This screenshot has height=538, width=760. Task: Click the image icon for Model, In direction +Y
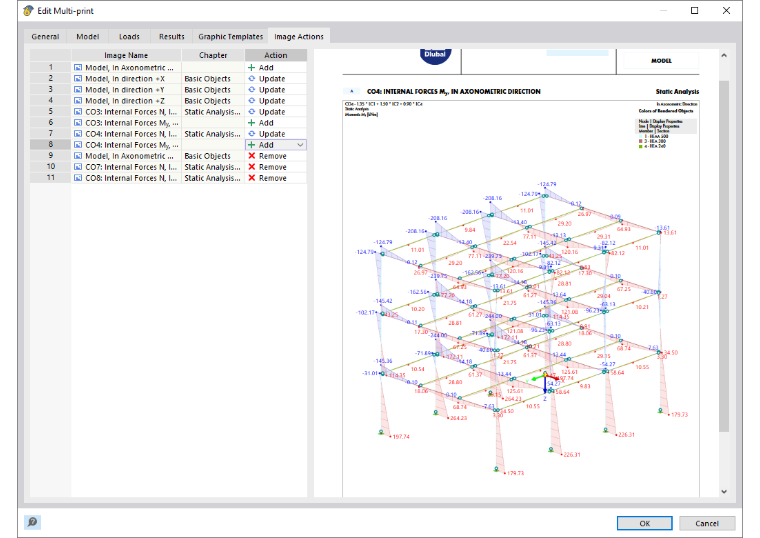[78, 90]
